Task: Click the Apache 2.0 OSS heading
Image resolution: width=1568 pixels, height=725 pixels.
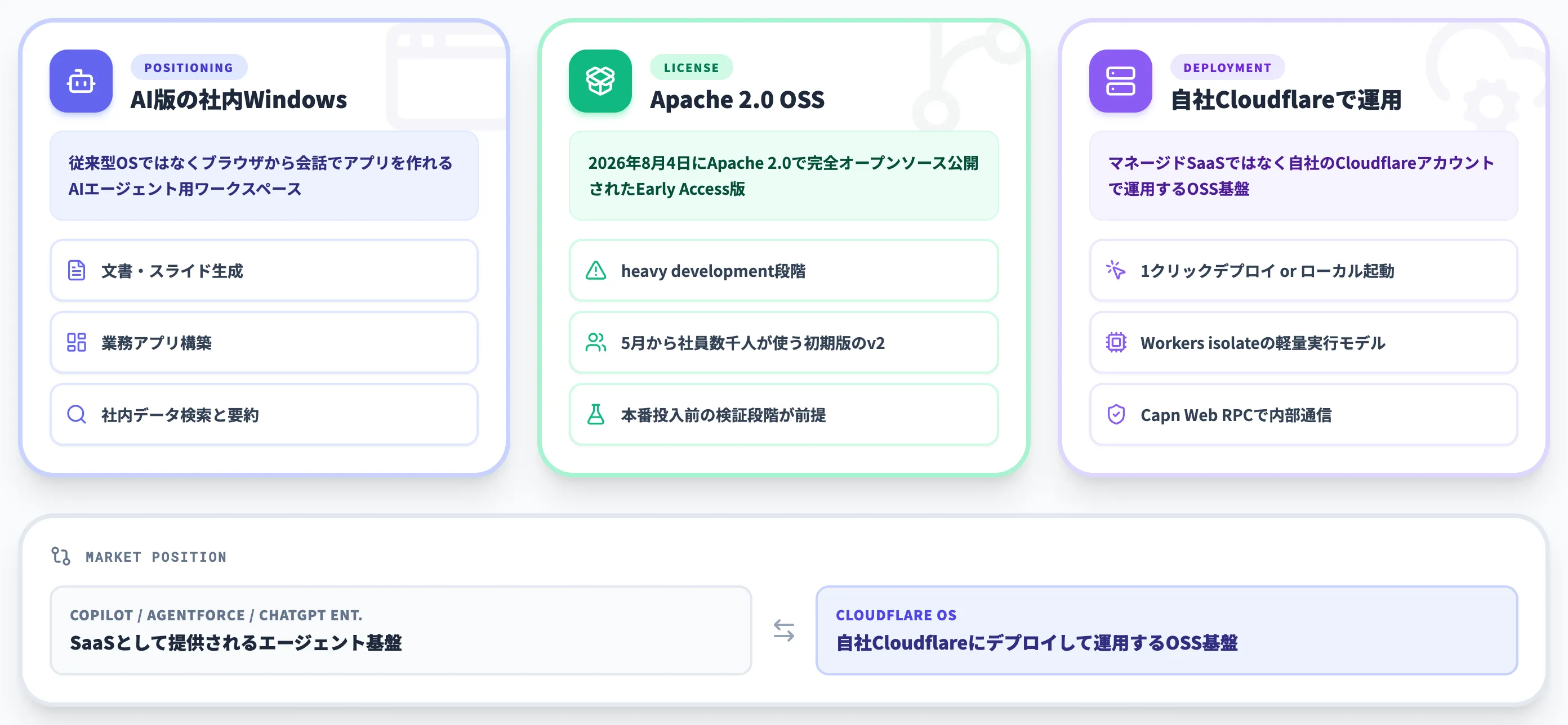Action: pyautogui.click(x=737, y=100)
